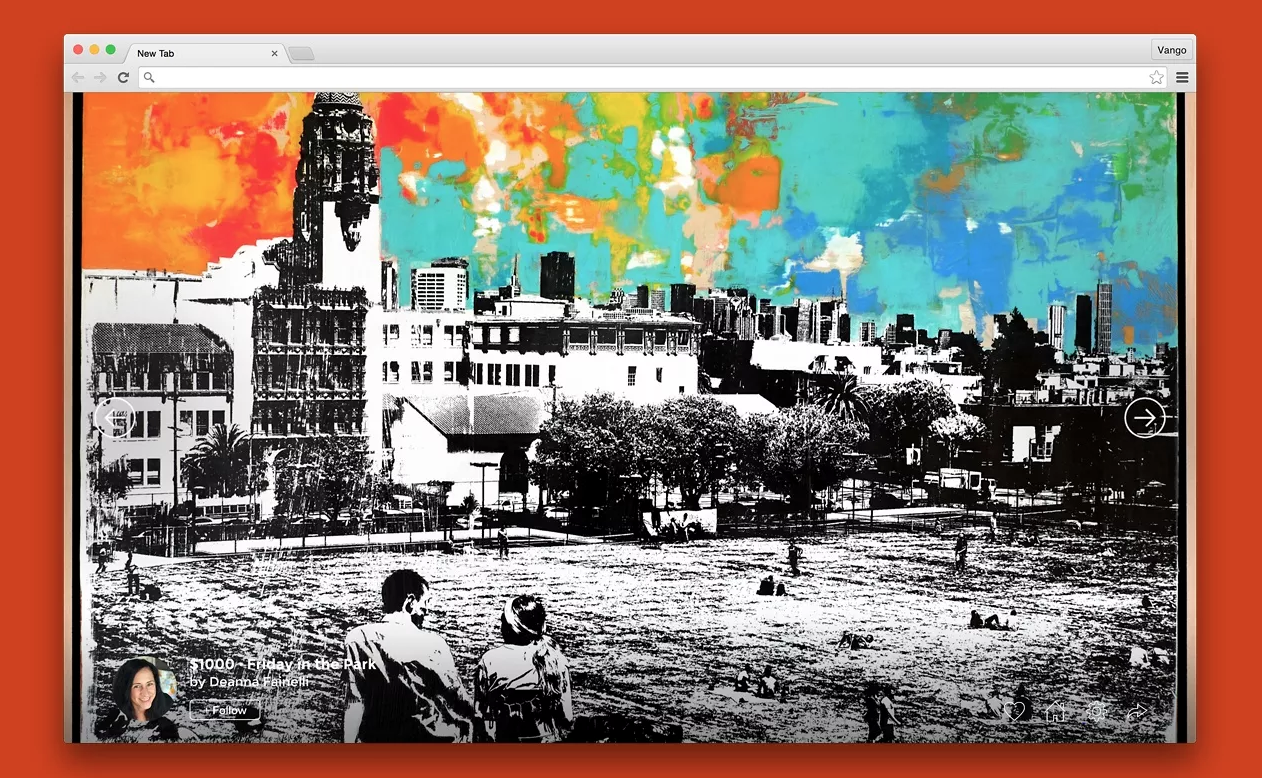Click the "by Deanna Fainelli" artist name
Viewport: 1262px width, 778px height.
(249, 682)
